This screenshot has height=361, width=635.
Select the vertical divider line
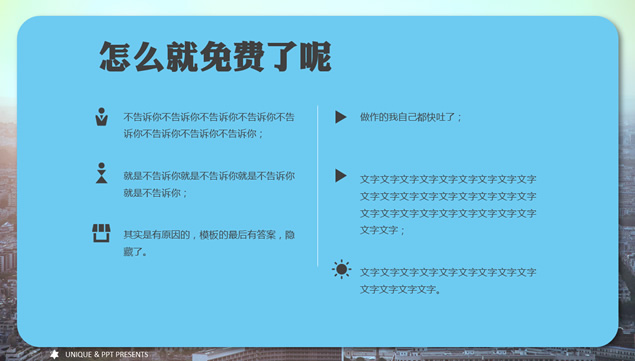(x=318, y=186)
